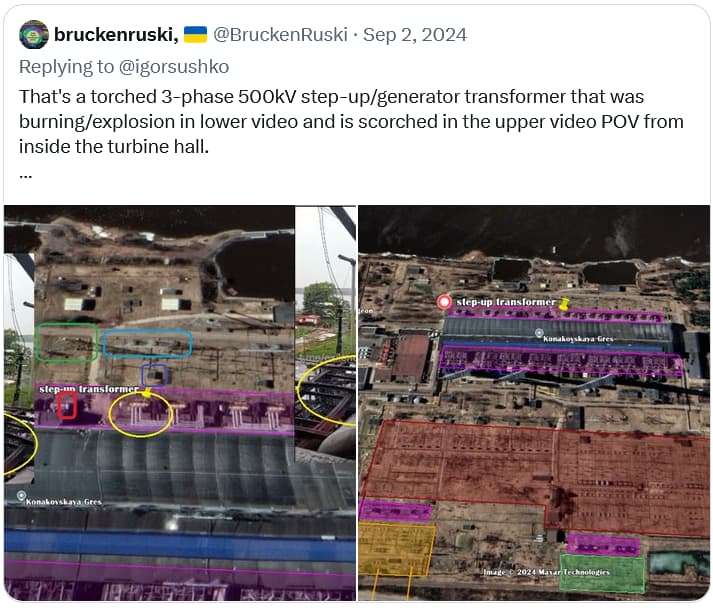Click the green rectangle outline in left image
The height and width of the screenshot is (611, 713).
coord(67,342)
